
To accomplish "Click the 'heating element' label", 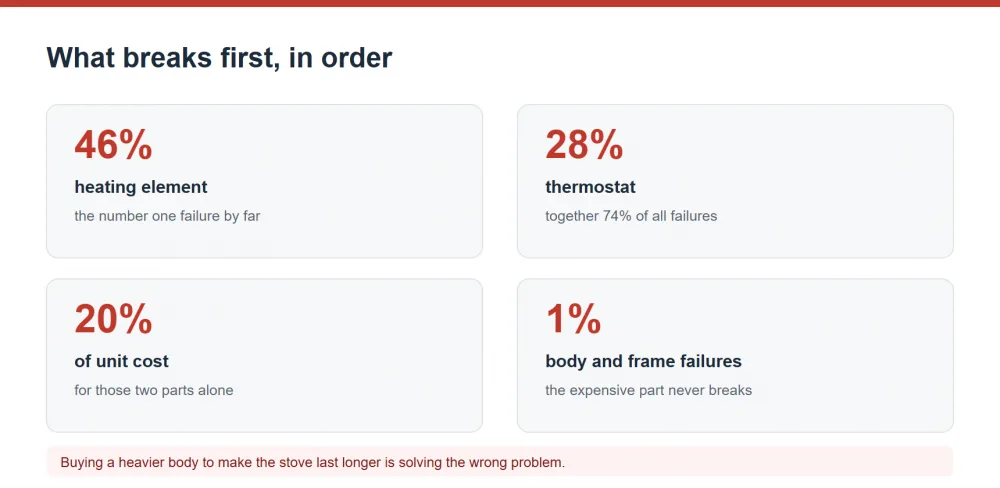I will pyautogui.click(x=141, y=187).
